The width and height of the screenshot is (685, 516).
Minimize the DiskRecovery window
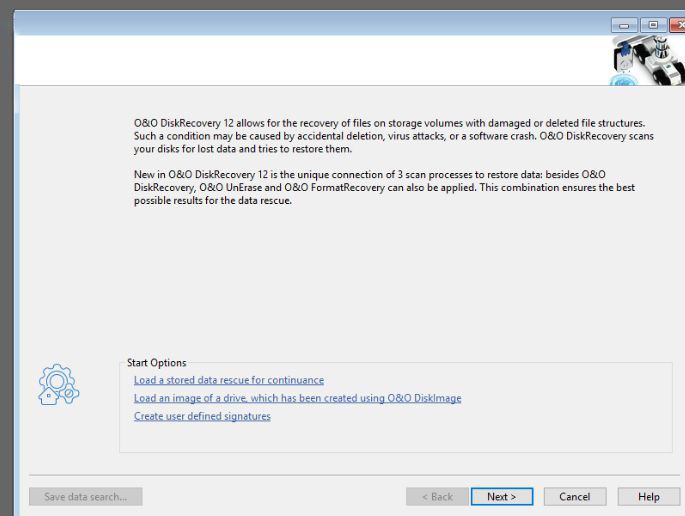coord(624,25)
